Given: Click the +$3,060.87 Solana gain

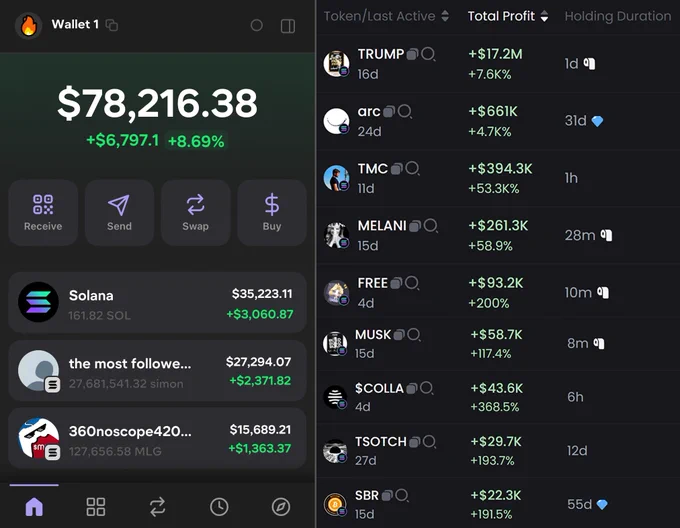Looking at the screenshot, I should pos(260,314).
